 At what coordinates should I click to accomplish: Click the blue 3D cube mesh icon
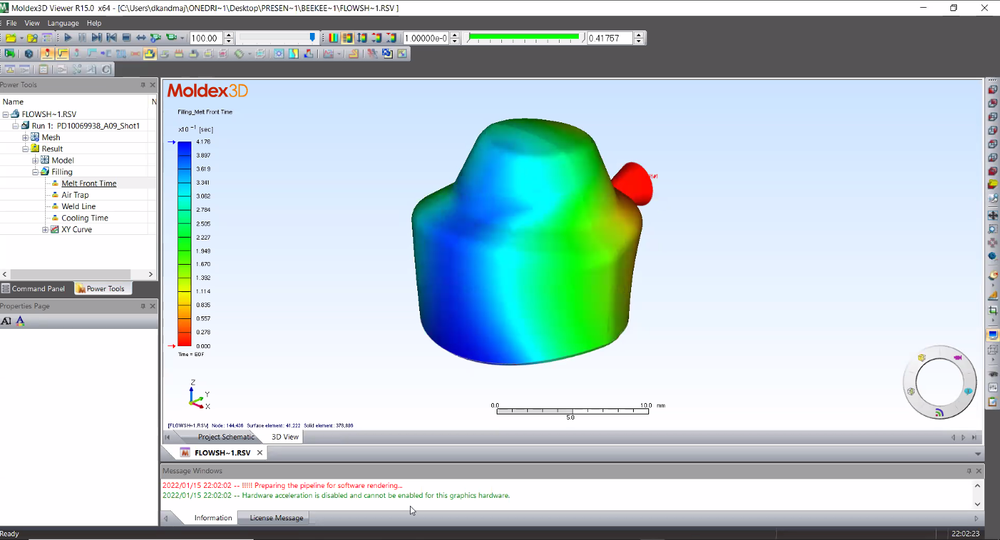click(x=29, y=54)
